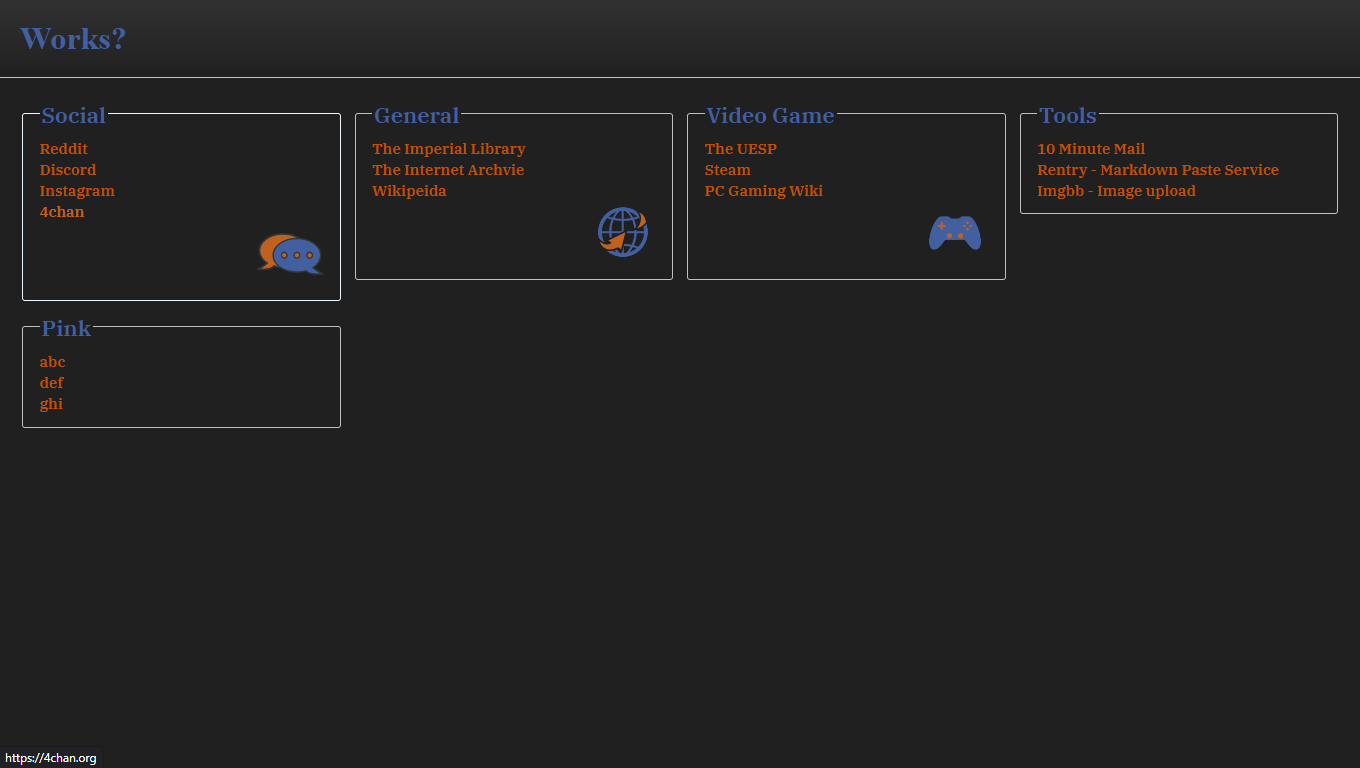The height and width of the screenshot is (768, 1360).
Task: Open The UESP link
Action: pyautogui.click(x=741, y=149)
